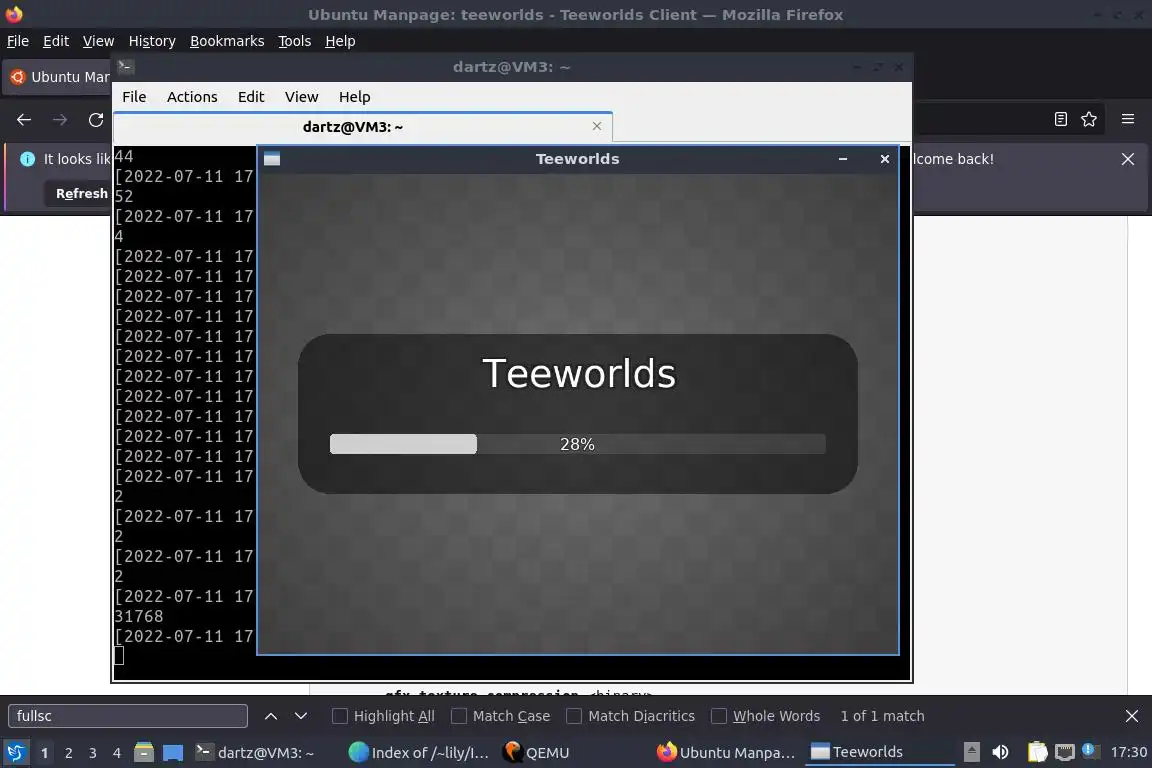Open the Firefox Edit menu
Screen dimensions: 1152x768
56,41
